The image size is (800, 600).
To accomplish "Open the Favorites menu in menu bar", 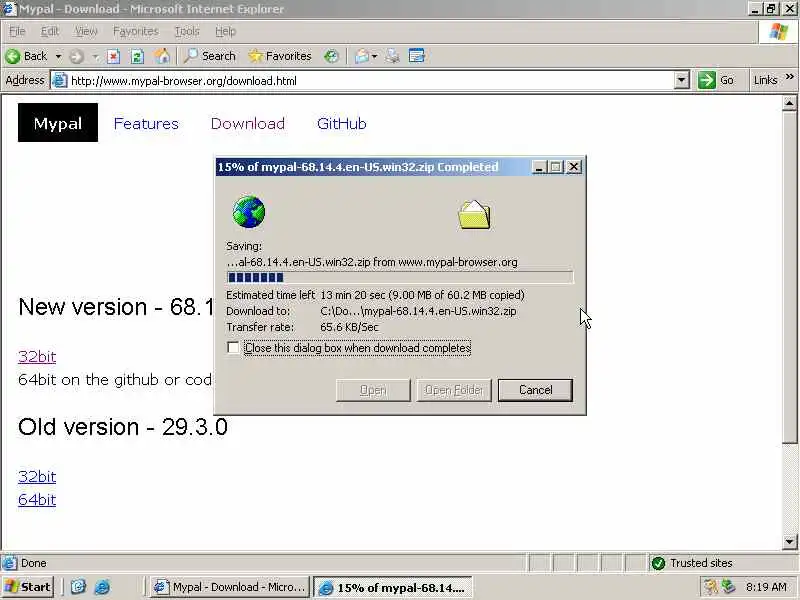I will [136, 32].
